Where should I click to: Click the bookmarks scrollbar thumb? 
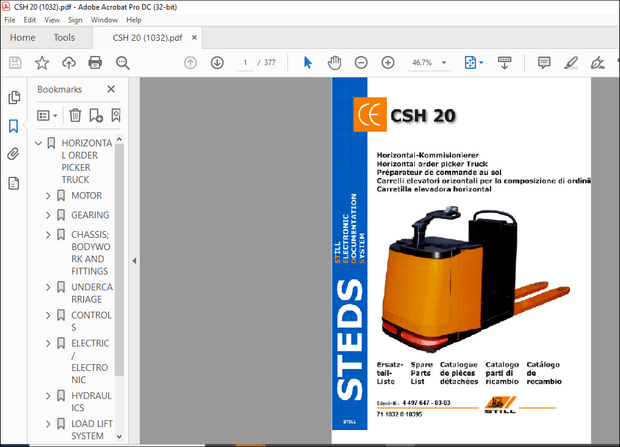tap(119, 259)
